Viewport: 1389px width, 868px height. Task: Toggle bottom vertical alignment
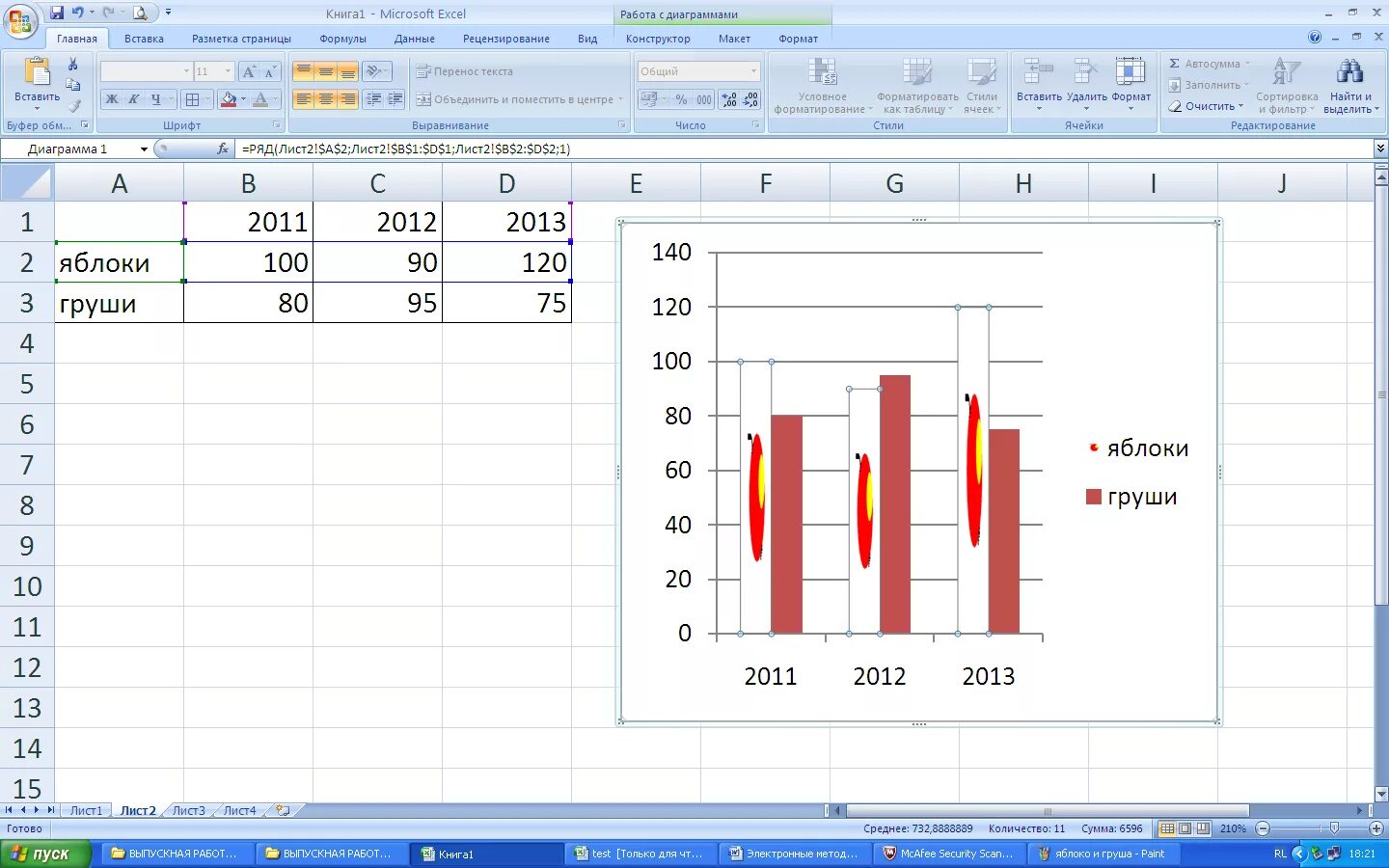coord(347,71)
